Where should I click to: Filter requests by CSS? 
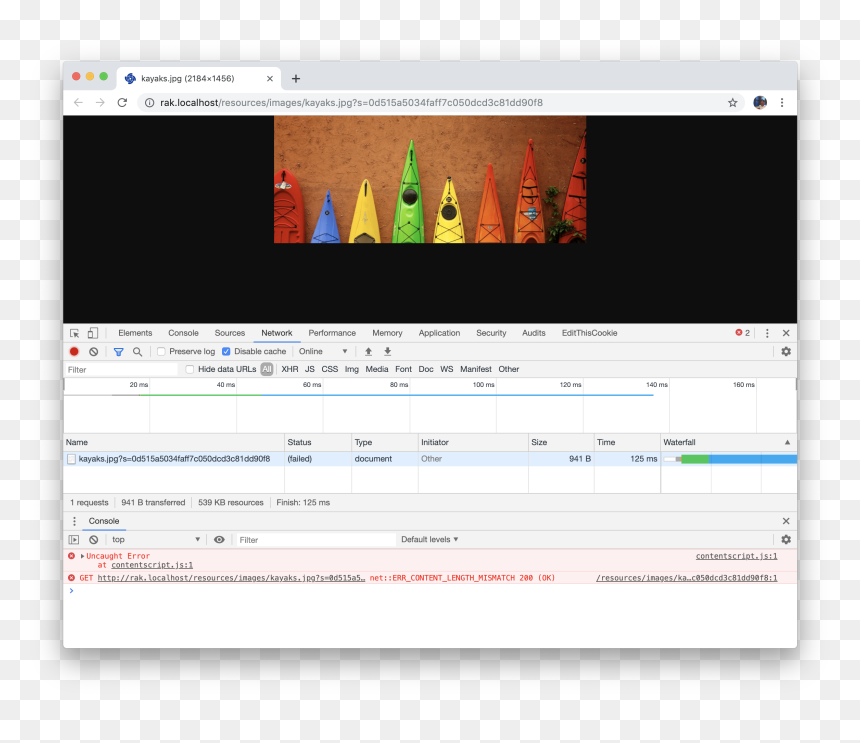point(330,369)
